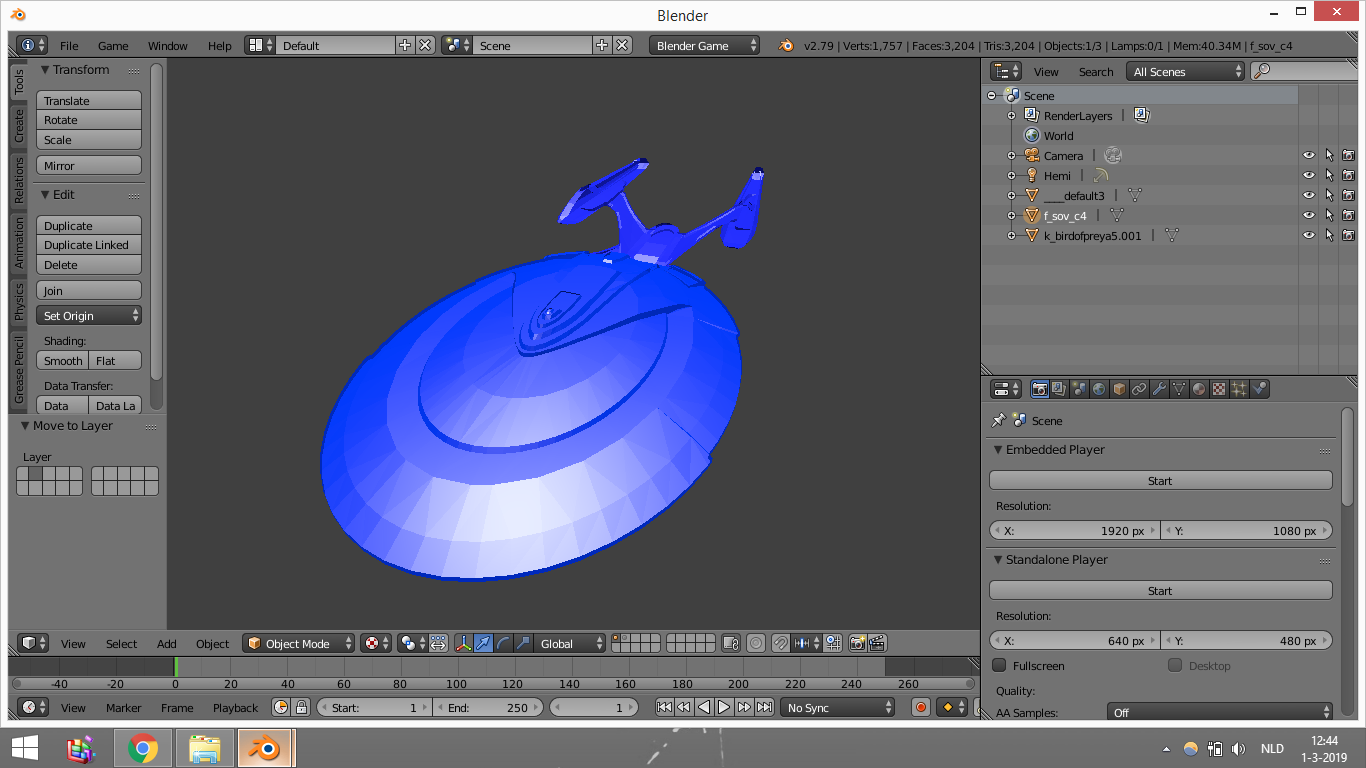Viewport: 1366px width, 768px height.
Task: Toggle the 3D manipulator widget icon
Action: (464, 643)
